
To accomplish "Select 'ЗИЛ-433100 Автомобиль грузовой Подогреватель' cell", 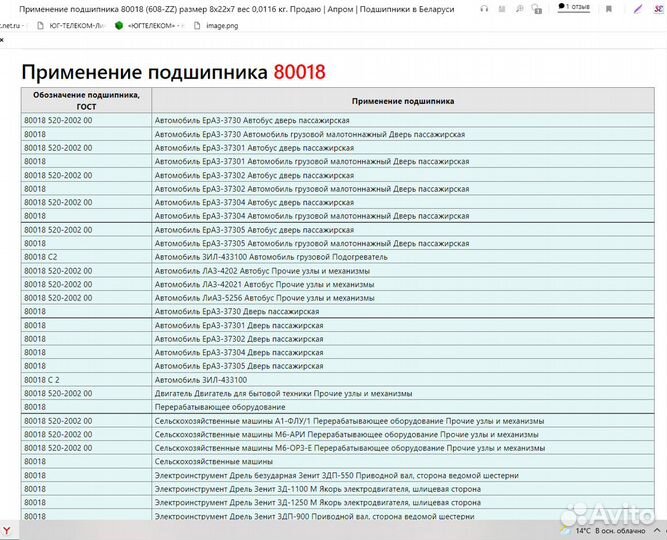I will coord(403,257).
